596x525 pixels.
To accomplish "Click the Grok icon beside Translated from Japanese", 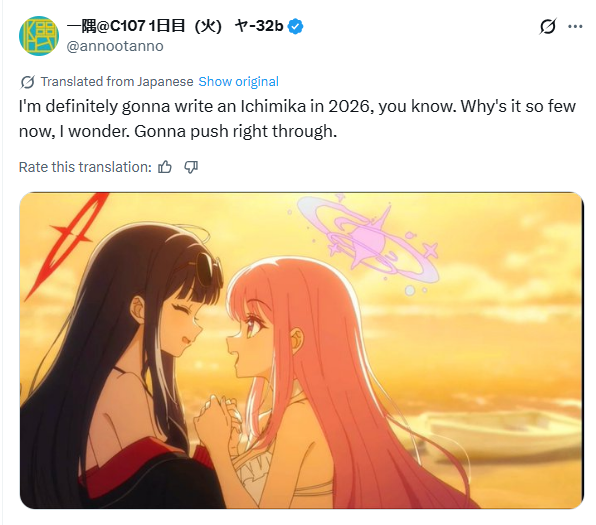I will (x=28, y=82).
